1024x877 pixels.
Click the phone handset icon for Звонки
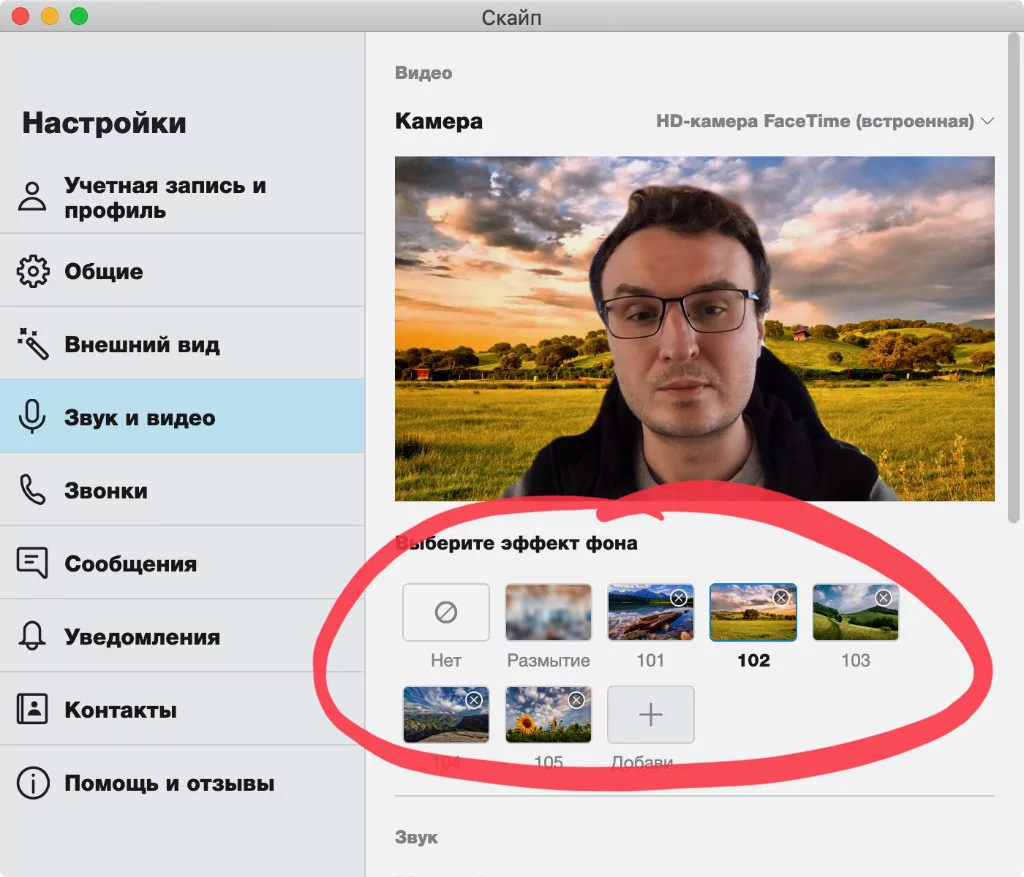tap(33, 490)
